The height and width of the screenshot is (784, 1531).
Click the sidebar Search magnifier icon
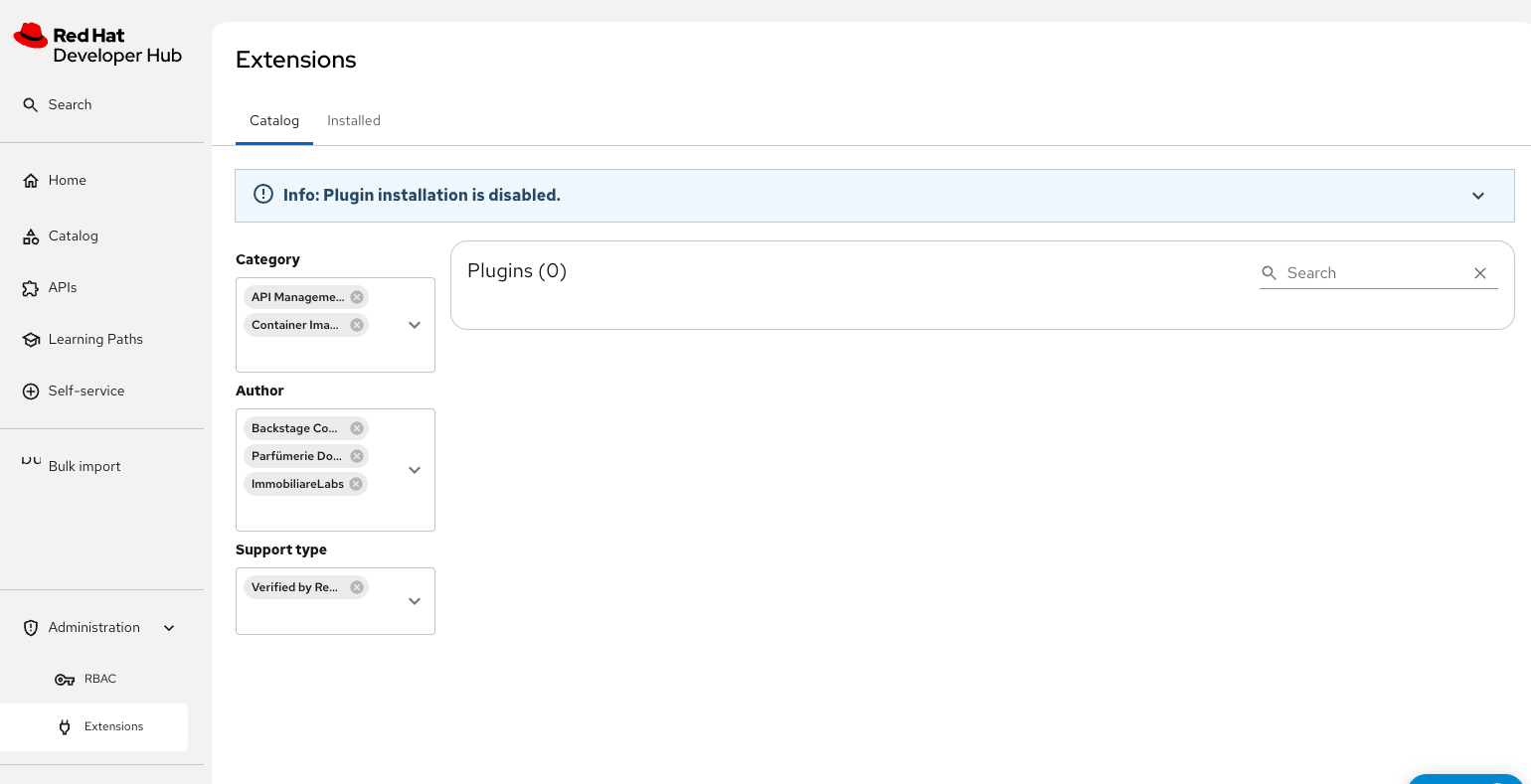pyautogui.click(x=31, y=104)
